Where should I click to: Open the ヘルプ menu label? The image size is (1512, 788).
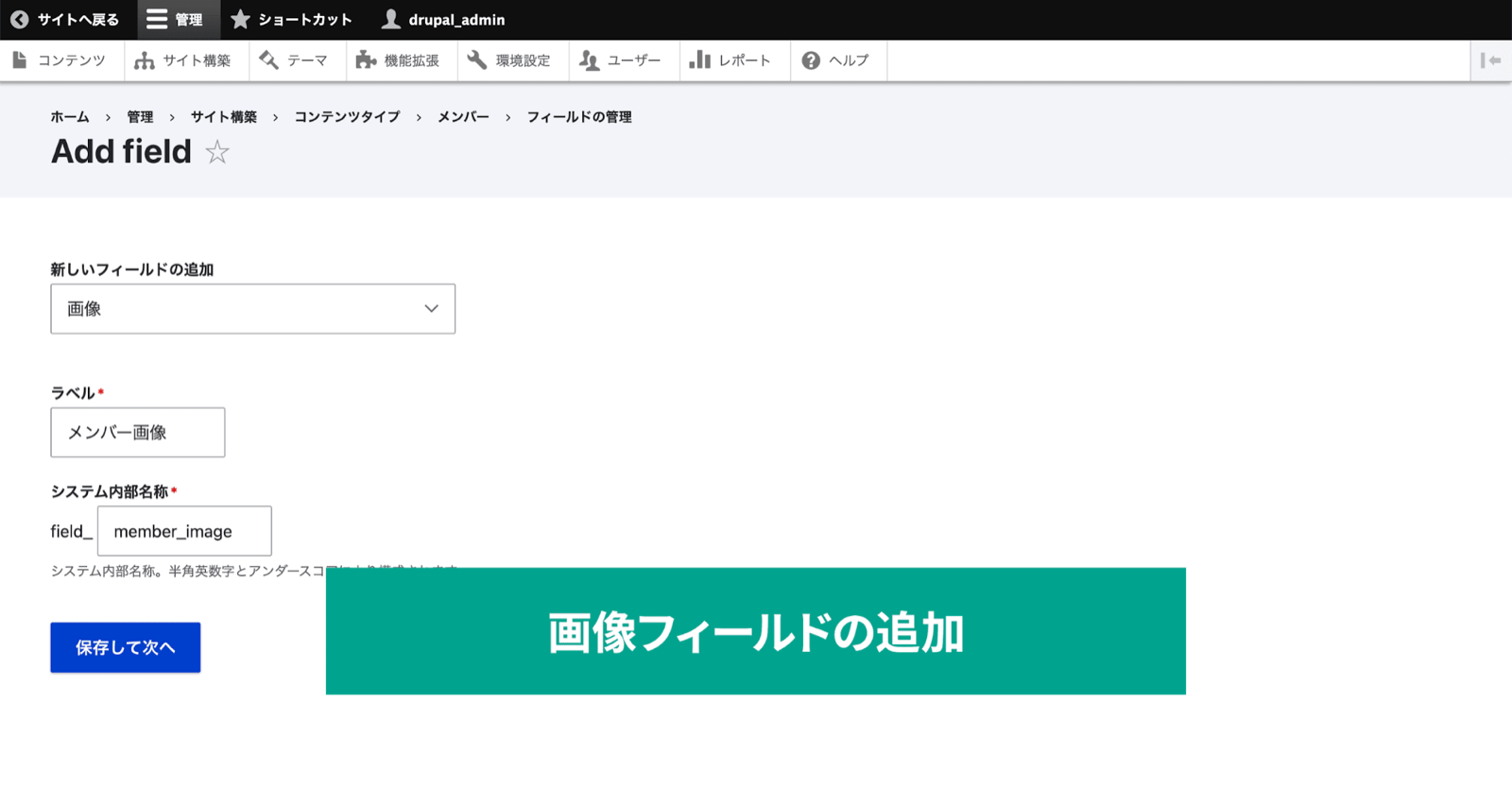click(849, 60)
